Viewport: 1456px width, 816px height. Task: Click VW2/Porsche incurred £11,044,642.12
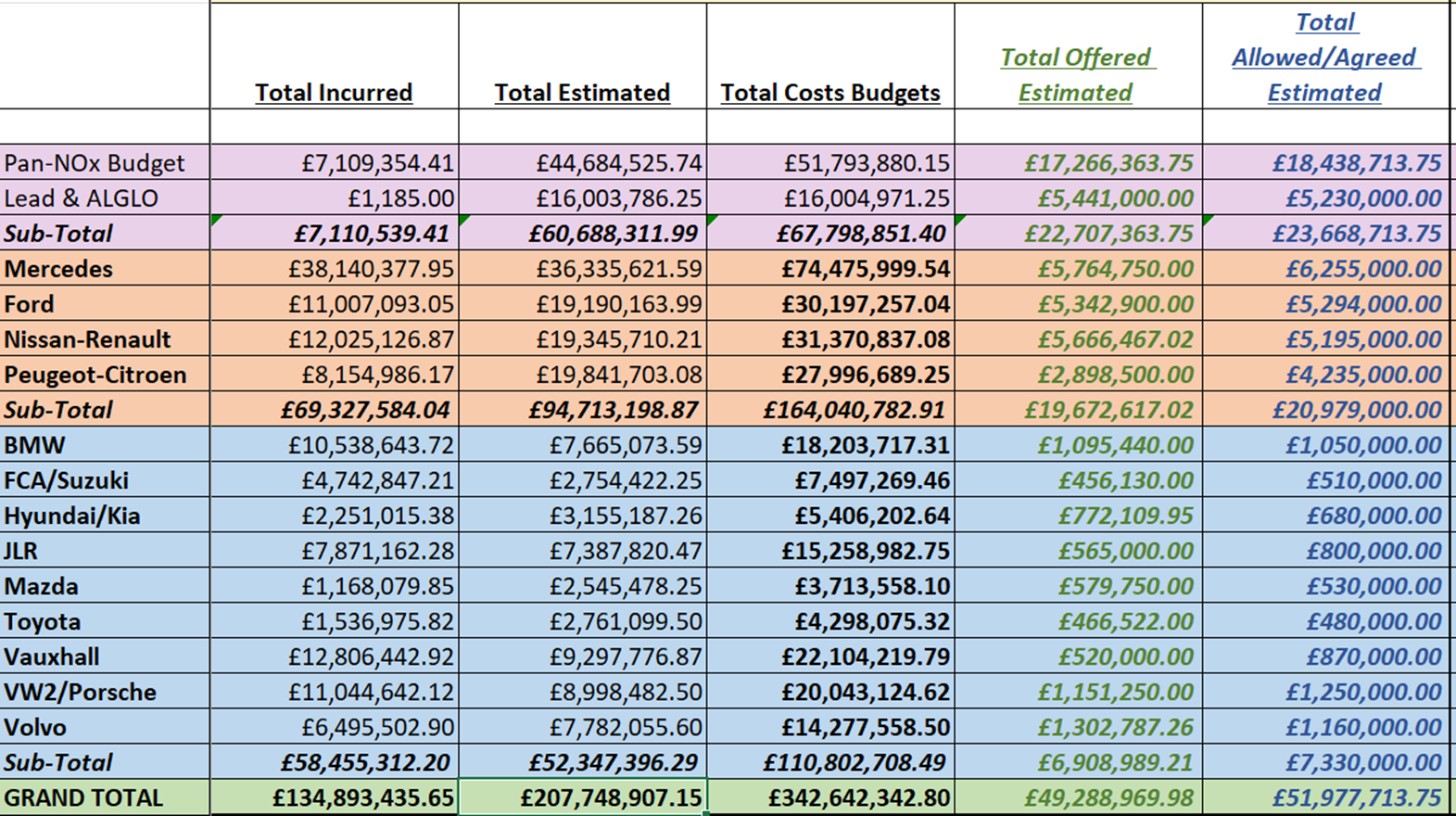point(335,692)
